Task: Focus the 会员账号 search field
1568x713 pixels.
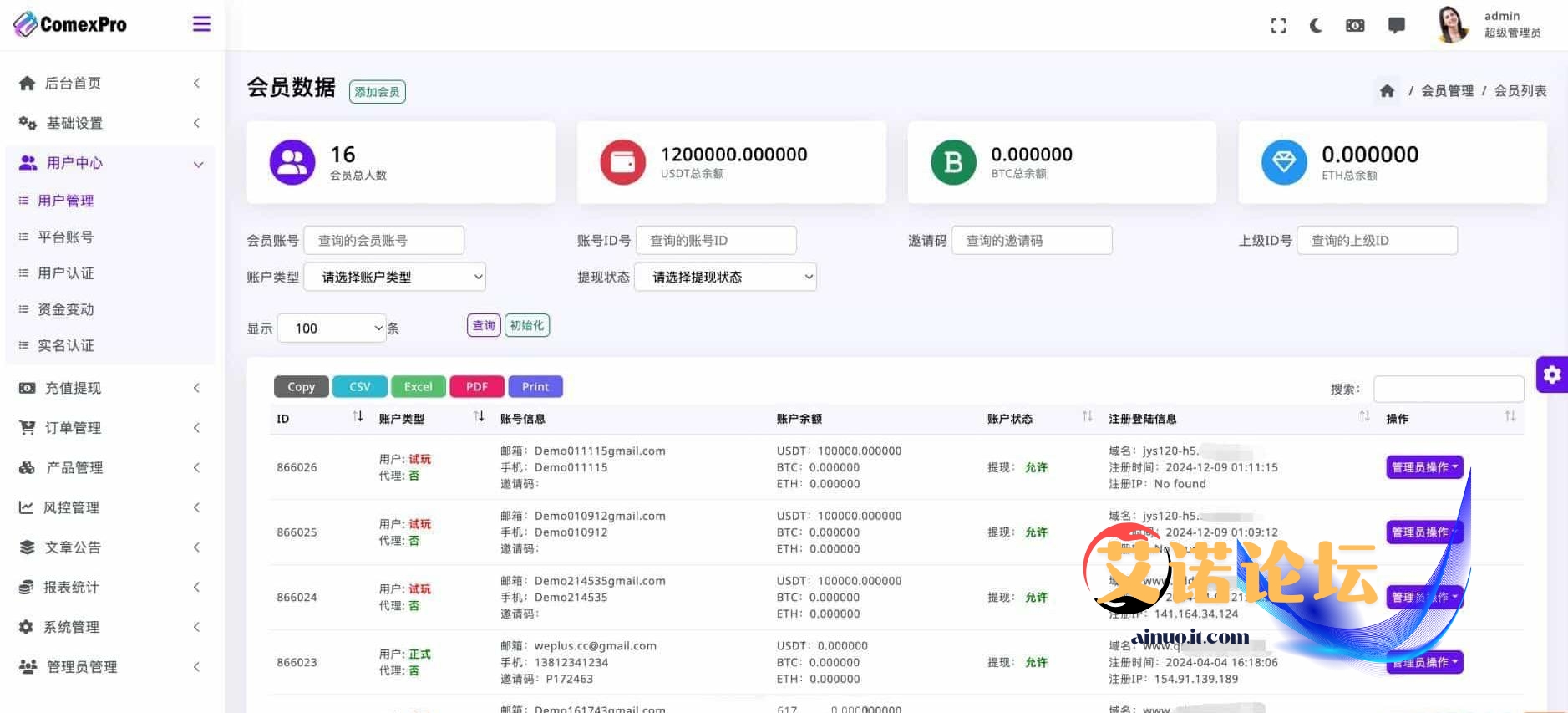Action: pos(383,240)
